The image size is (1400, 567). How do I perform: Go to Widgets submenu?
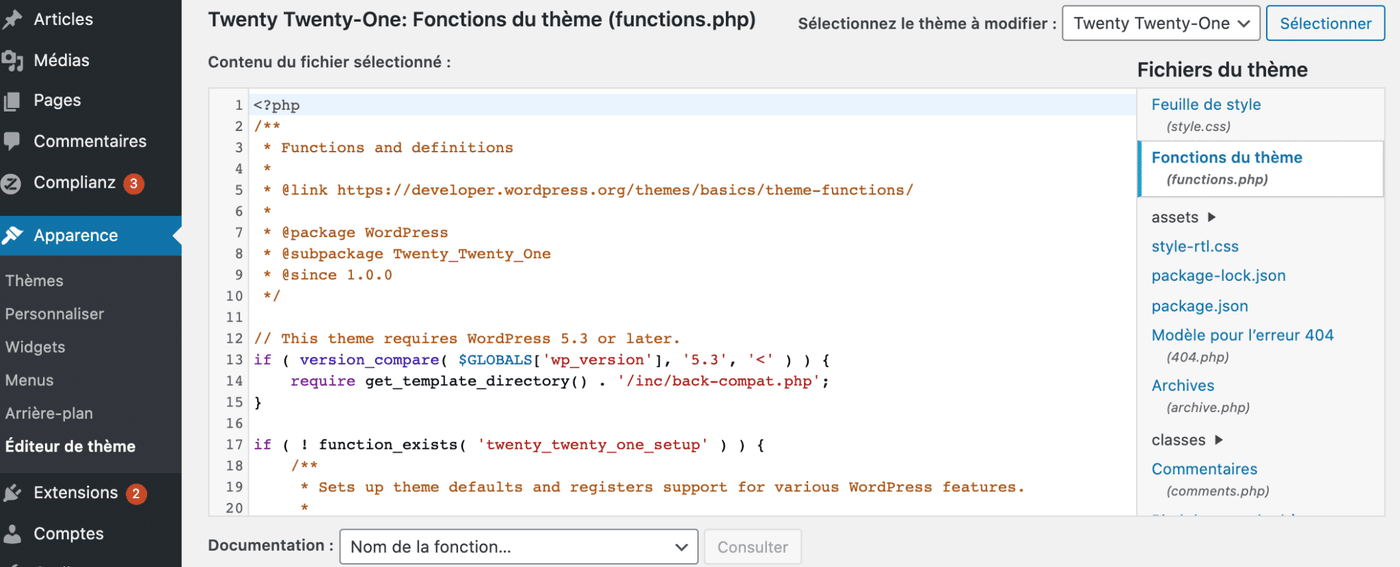[x=35, y=347]
